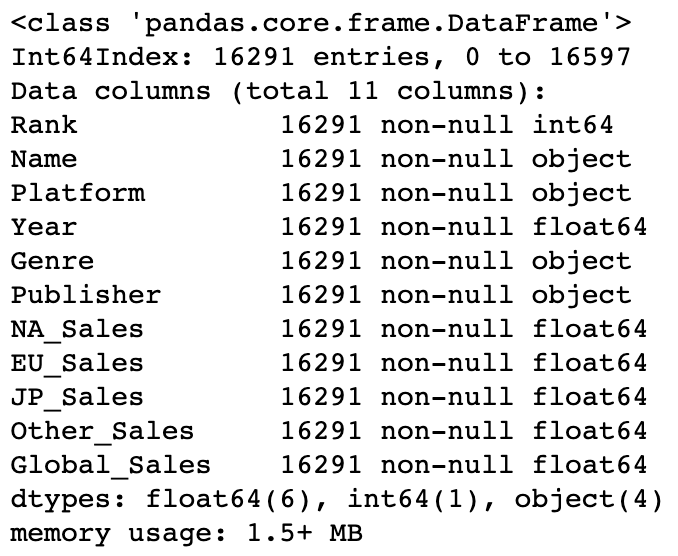Click the object type in Genre row
678x556 pixels.
[581, 261]
